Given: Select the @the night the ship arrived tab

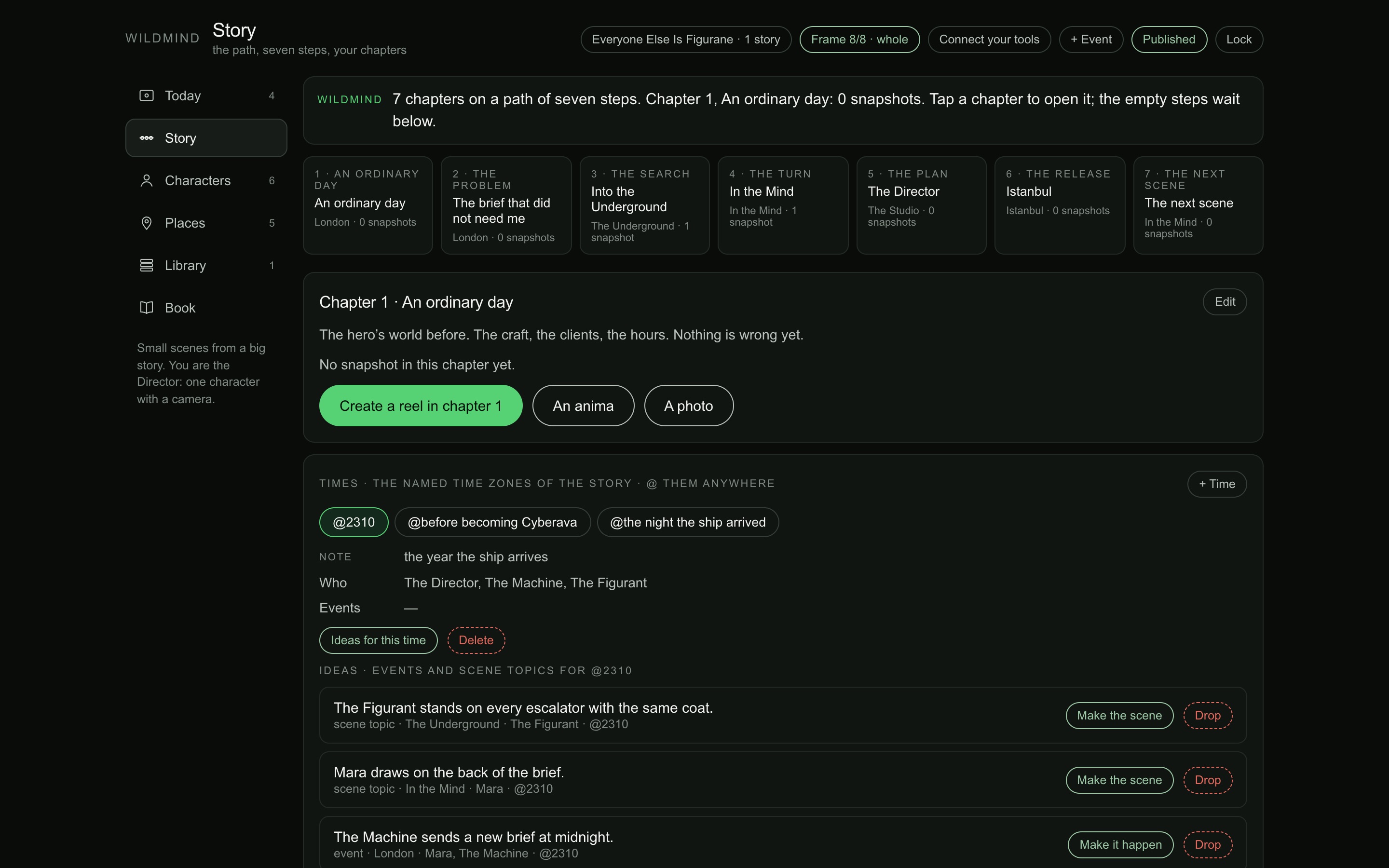Looking at the screenshot, I should 688,522.
